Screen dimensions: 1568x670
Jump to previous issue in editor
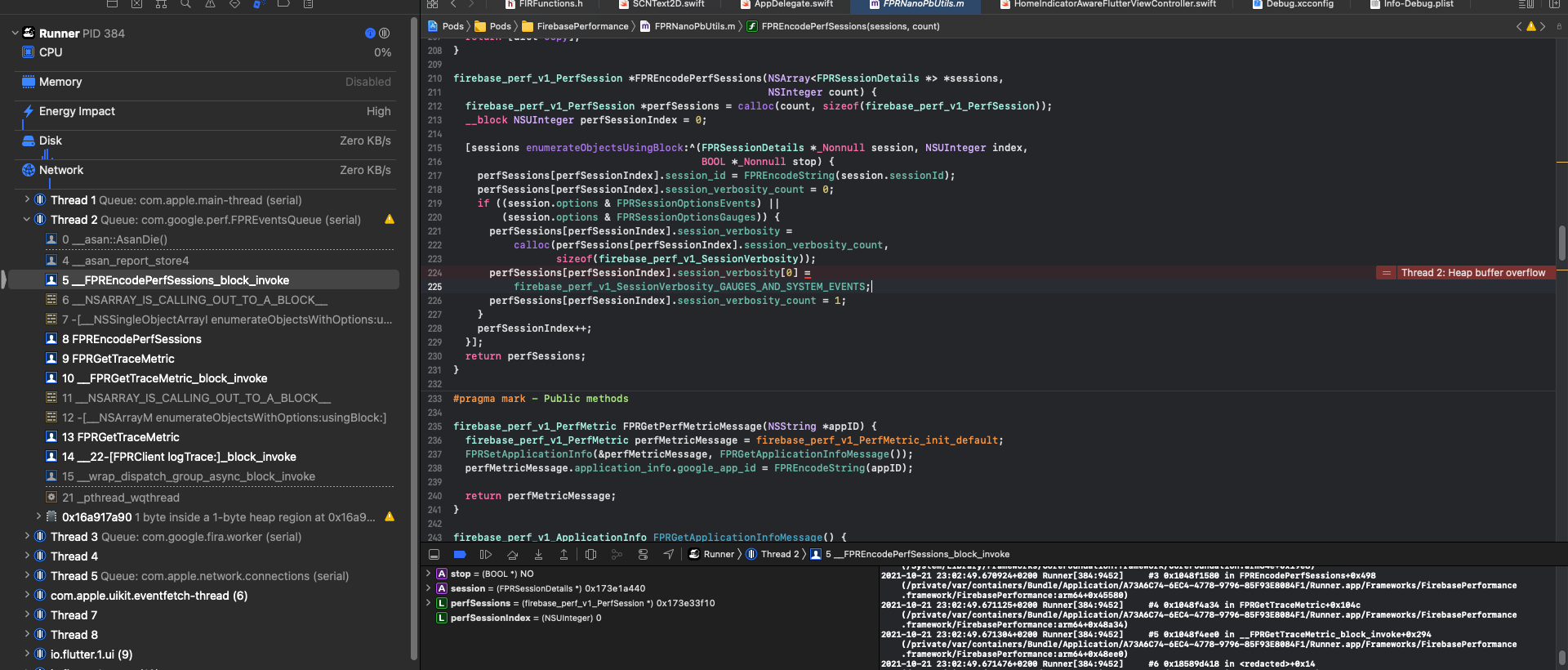pos(1519,26)
